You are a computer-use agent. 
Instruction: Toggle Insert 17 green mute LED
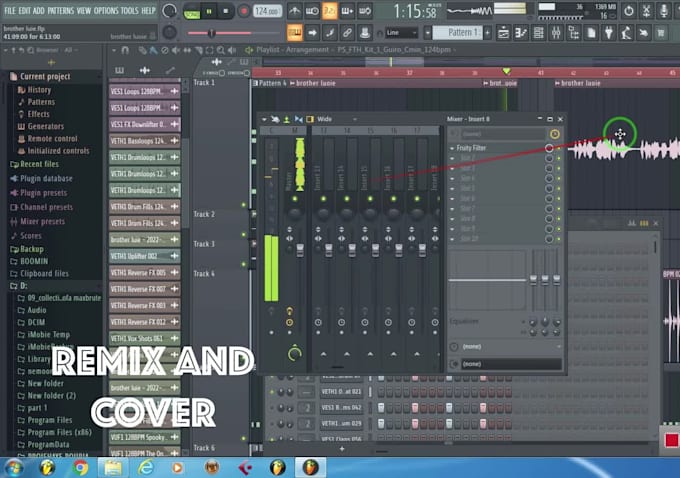[x=417, y=199]
